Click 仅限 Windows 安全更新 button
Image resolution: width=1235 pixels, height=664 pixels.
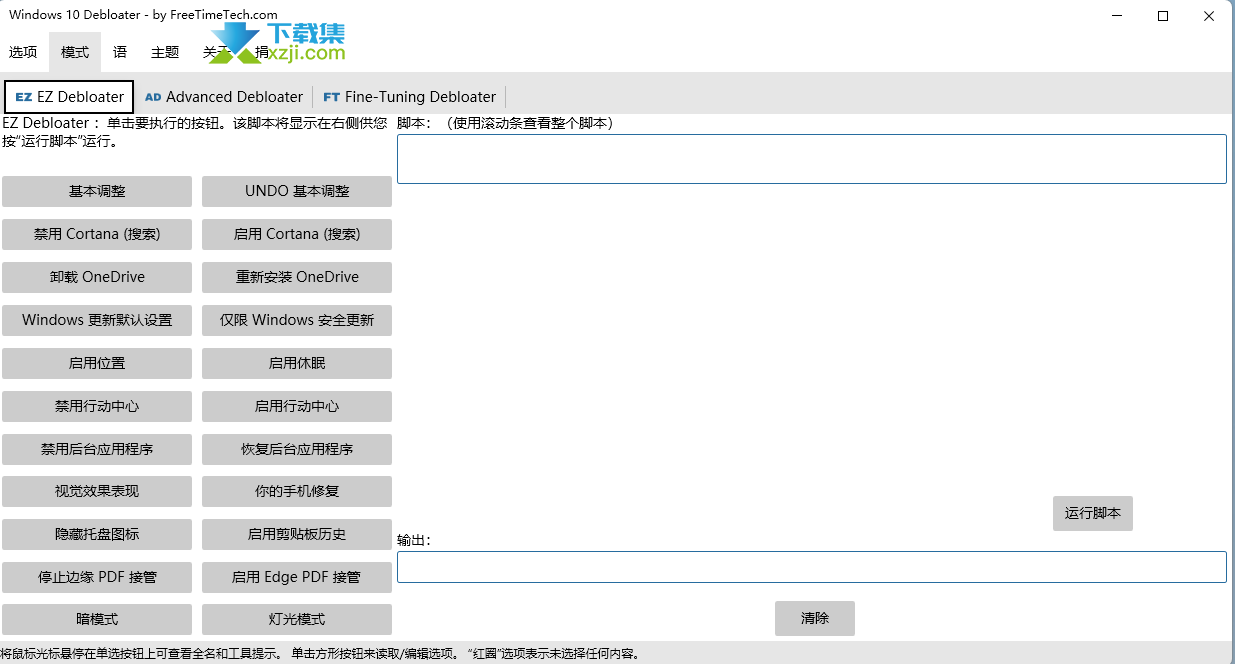[297, 320]
